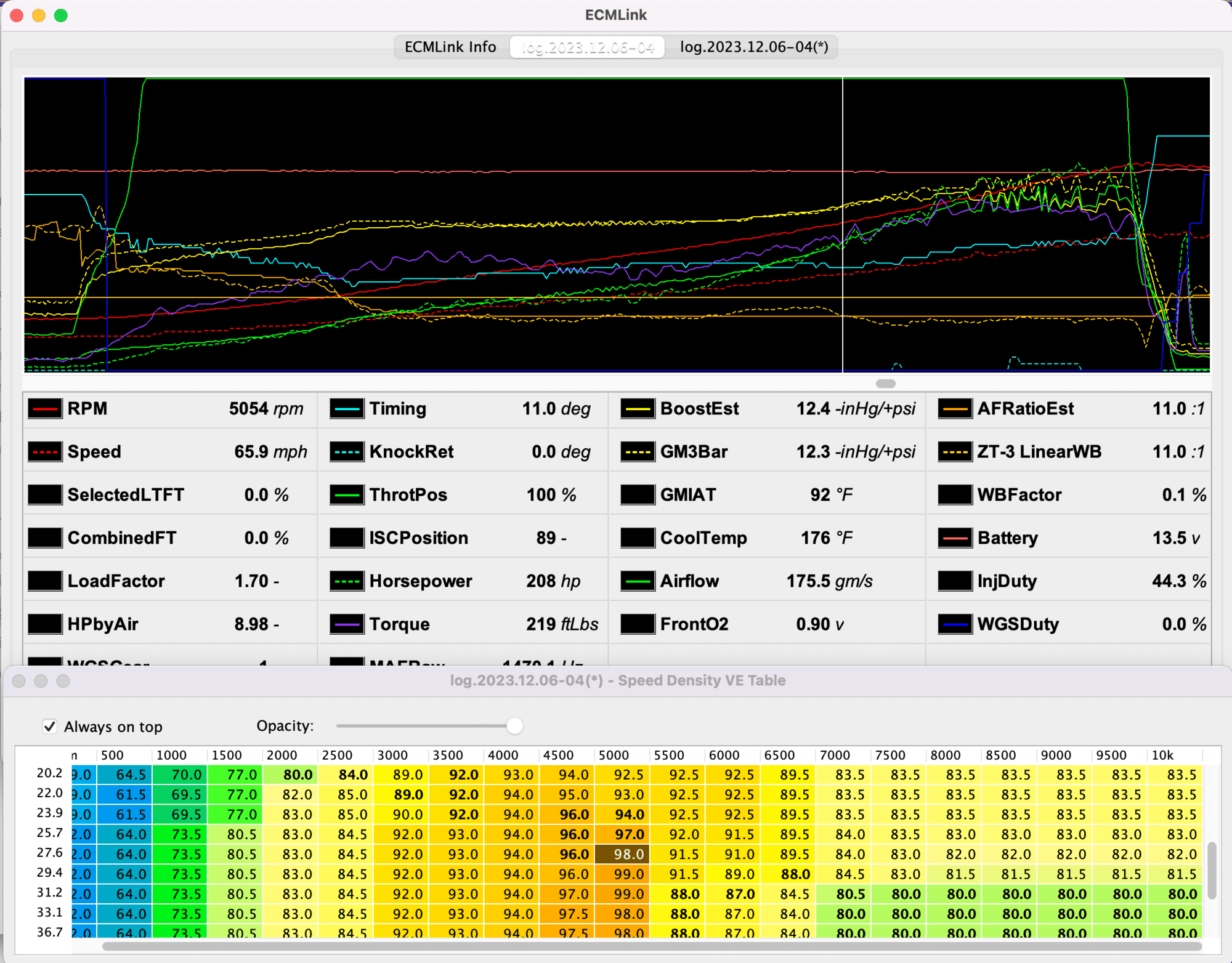Click the FrontO2 black color swatch
The width and height of the screenshot is (1232, 963).
pos(638,624)
